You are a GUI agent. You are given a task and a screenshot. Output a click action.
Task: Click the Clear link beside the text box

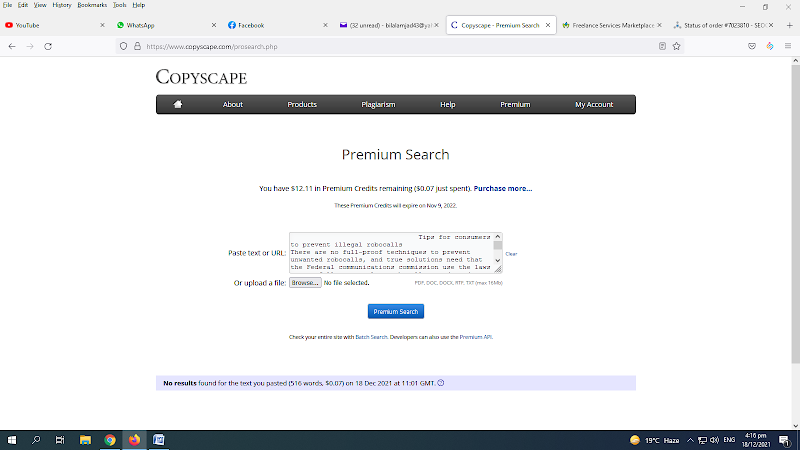click(511, 254)
